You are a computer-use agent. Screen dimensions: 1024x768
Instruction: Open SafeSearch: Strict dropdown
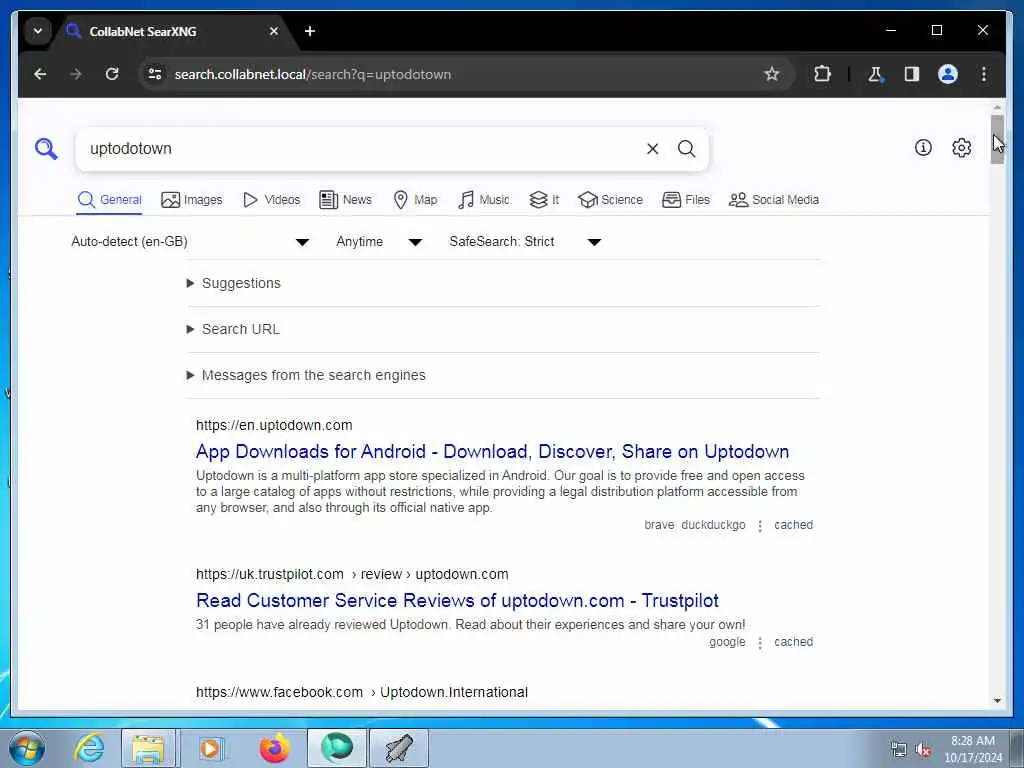[525, 242]
